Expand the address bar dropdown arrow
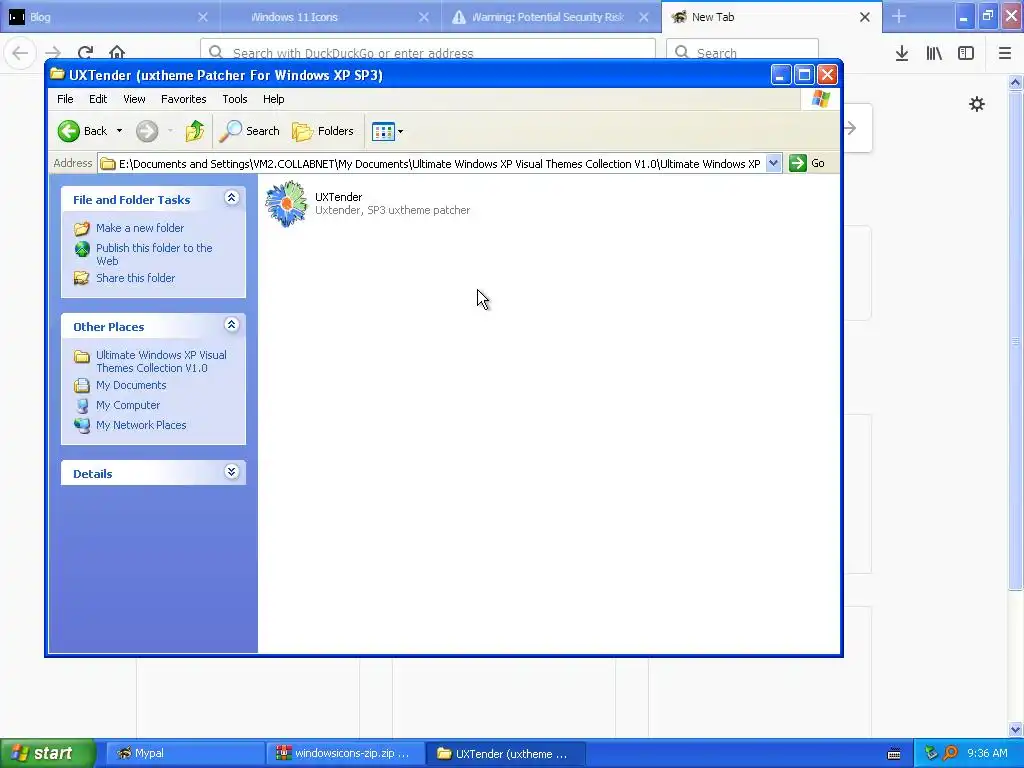1024x768 pixels. click(773, 163)
